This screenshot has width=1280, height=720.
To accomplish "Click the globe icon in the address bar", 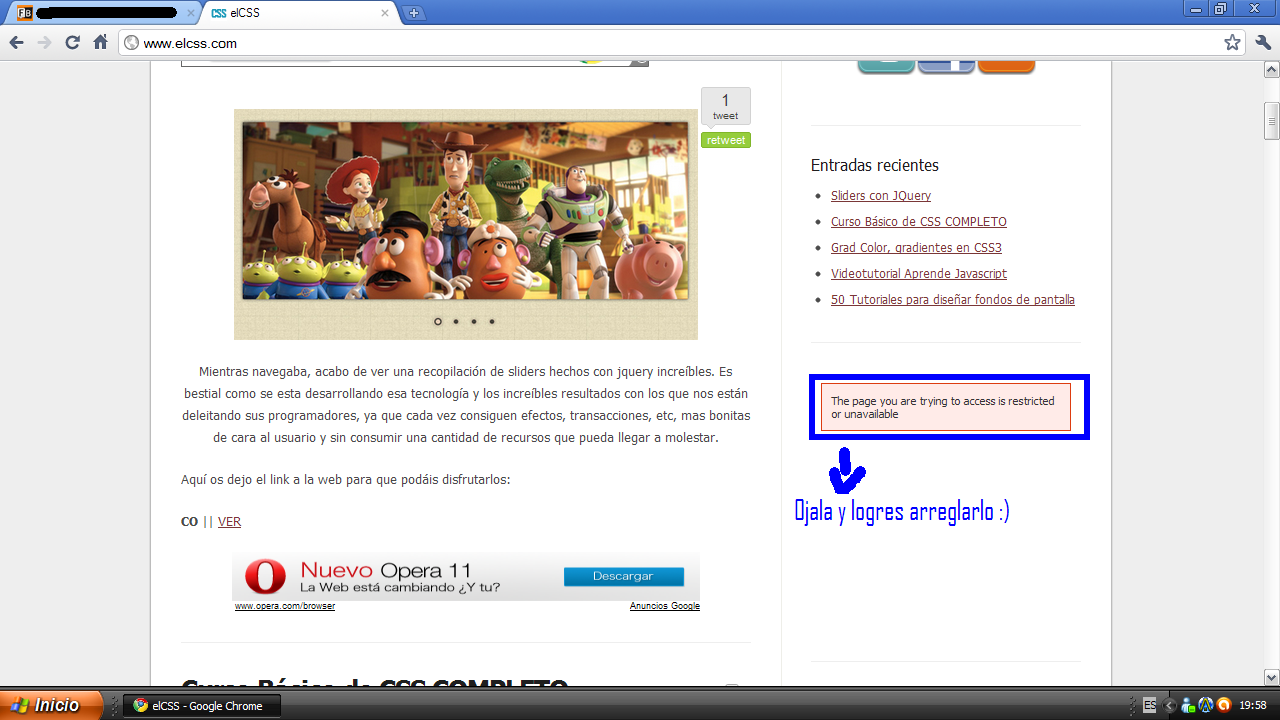I will [x=131, y=43].
